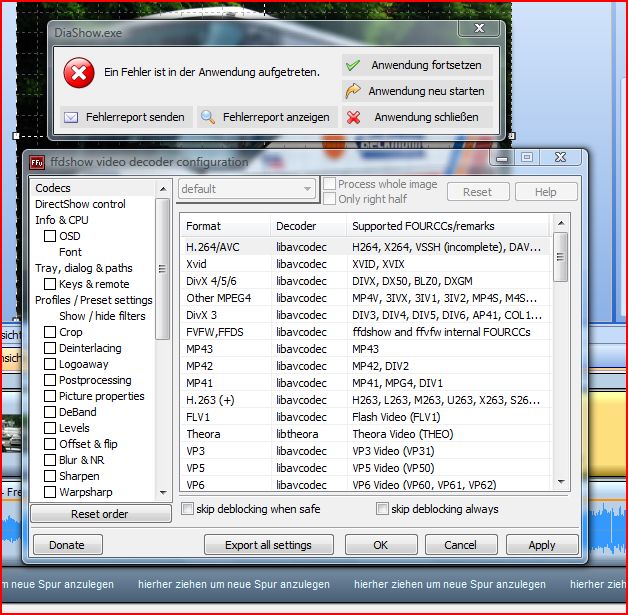Select DirectShow control in the sidebar
This screenshot has width=628, height=615.
coord(80,204)
